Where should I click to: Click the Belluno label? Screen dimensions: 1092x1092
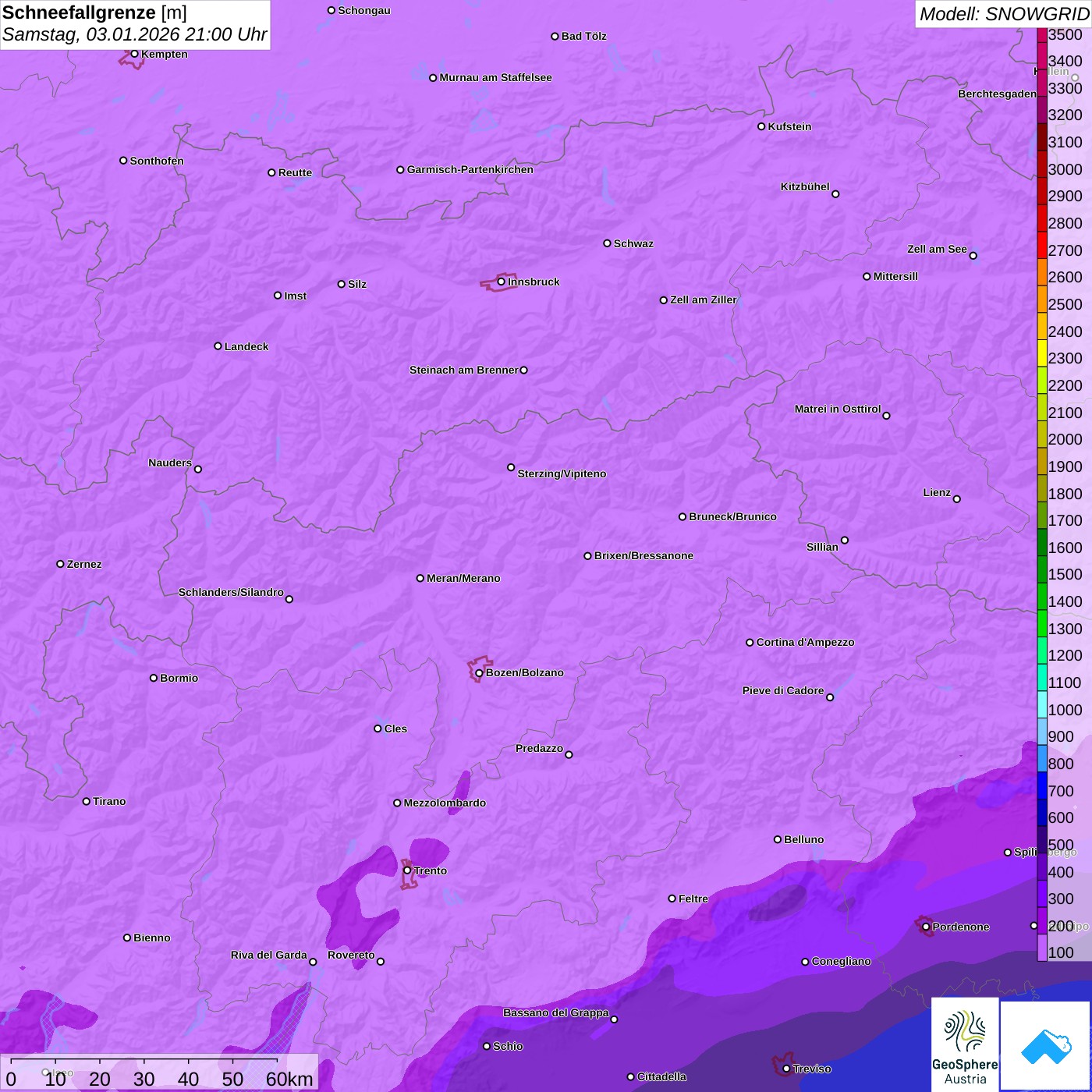[x=803, y=839]
